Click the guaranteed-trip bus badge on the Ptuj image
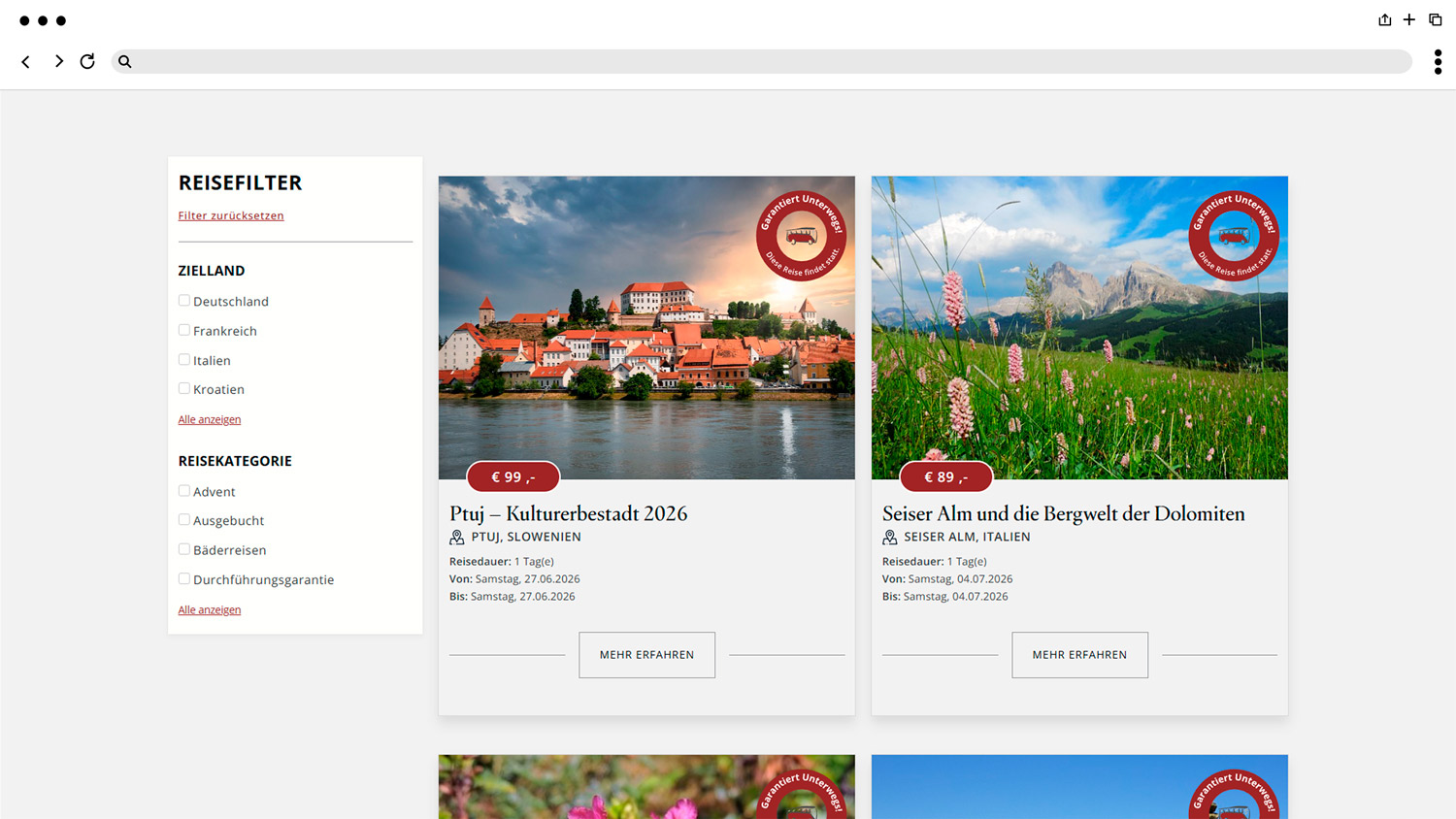Image resolution: width=1456 pixels, height=819 pixels. pyautogui.click(x=801, y=236)
